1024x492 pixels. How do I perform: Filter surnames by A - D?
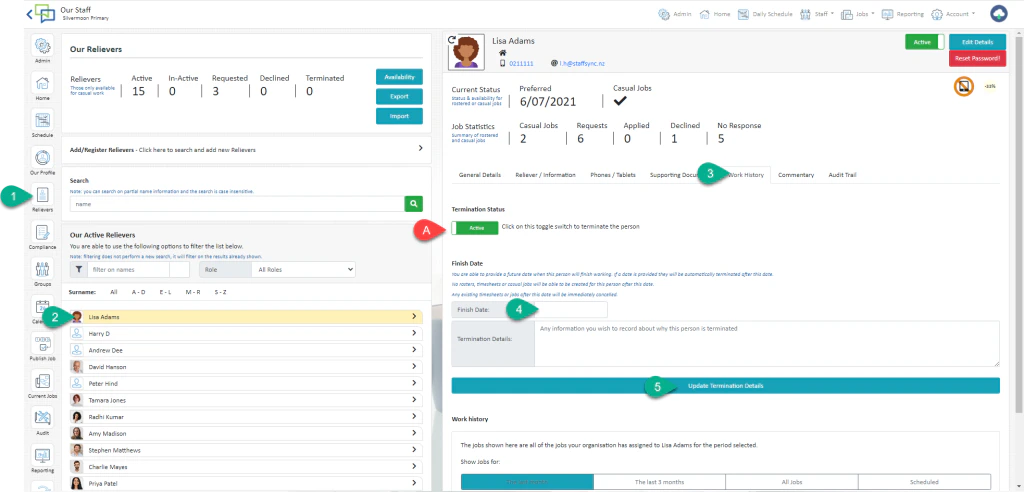pos(138,292)
